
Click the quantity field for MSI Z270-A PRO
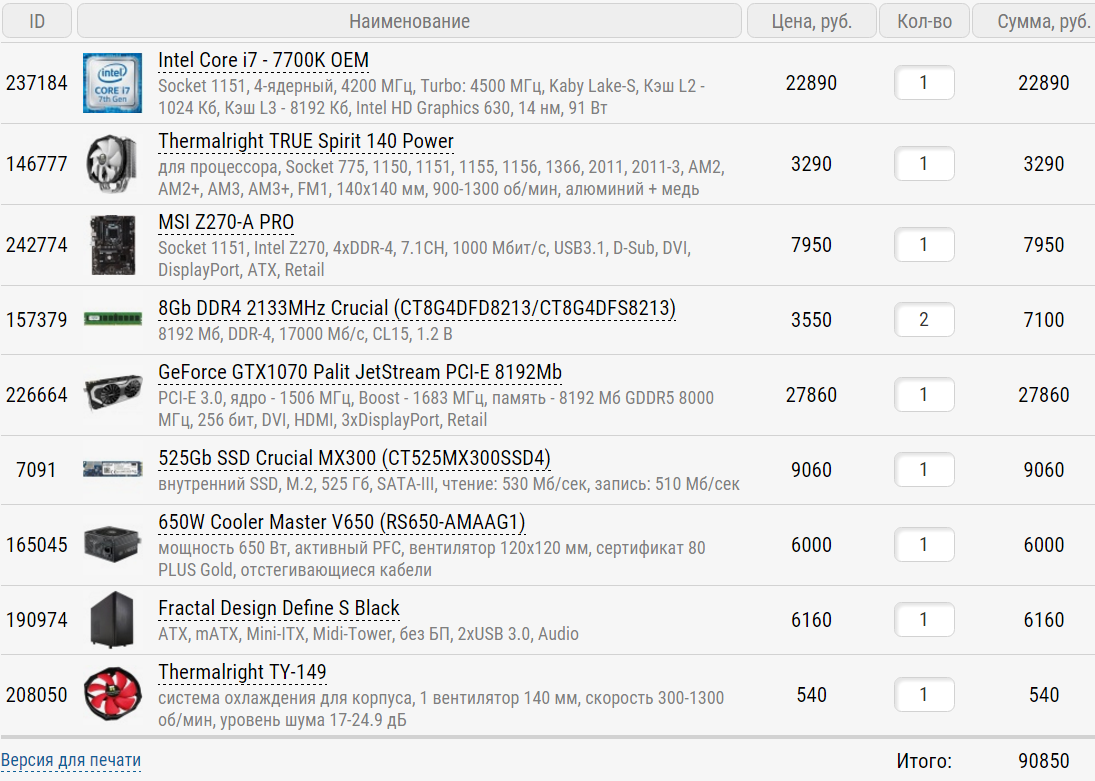point(924,245)
